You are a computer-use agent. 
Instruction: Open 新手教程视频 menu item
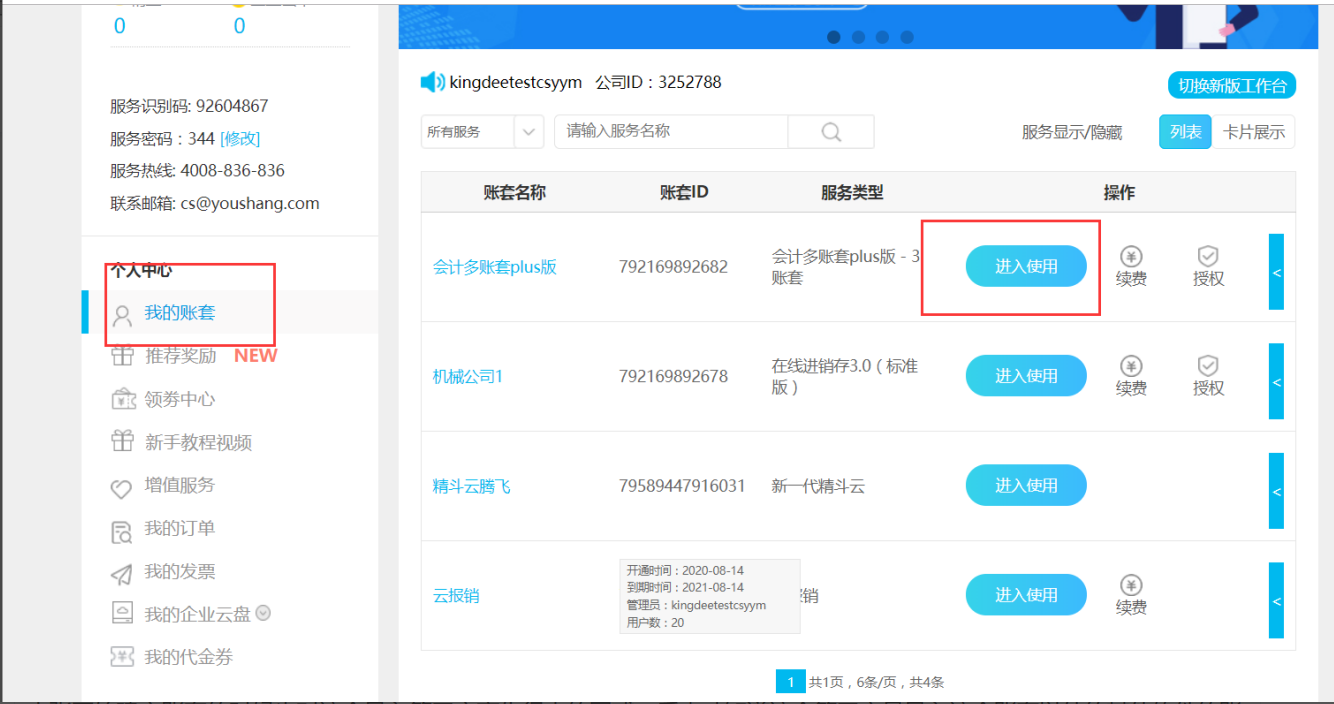click(198, 442)
